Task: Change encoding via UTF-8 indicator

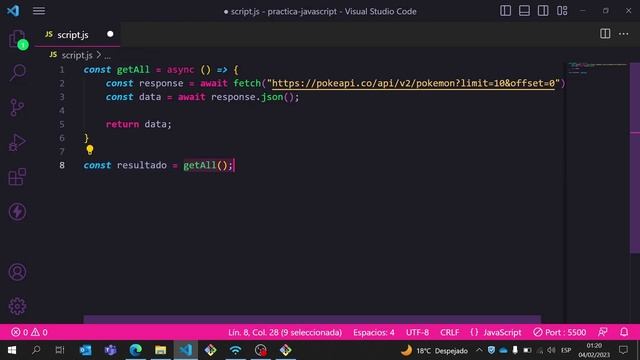Action: tap(417, 332)
